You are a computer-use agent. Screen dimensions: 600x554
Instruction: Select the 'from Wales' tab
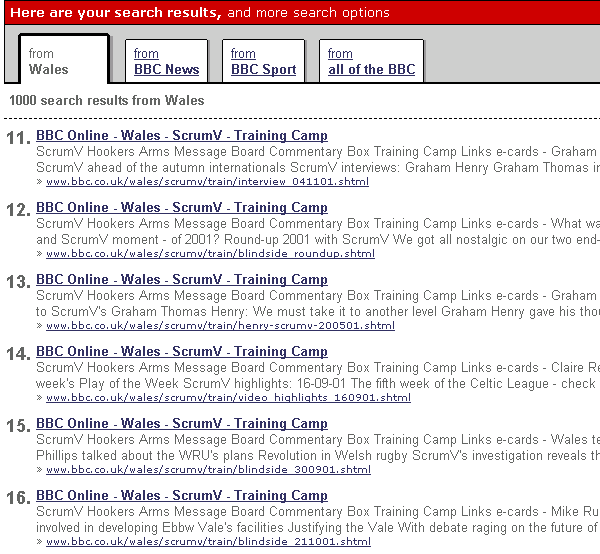(x=64, y=60)
